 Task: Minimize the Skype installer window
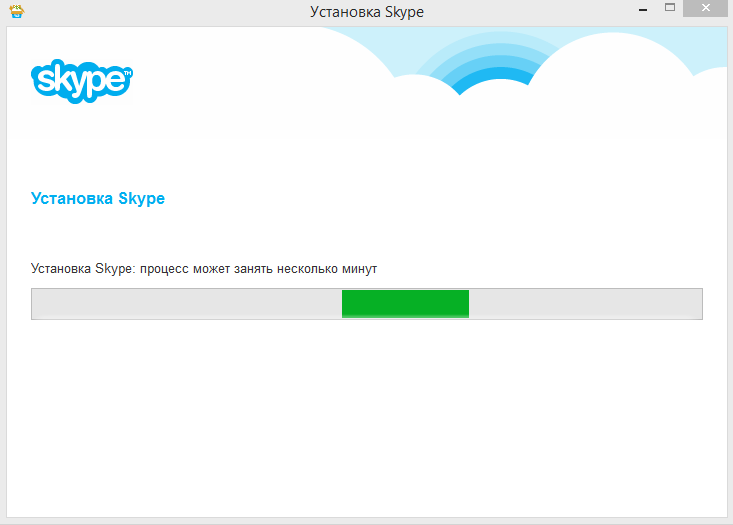point(643,9)
